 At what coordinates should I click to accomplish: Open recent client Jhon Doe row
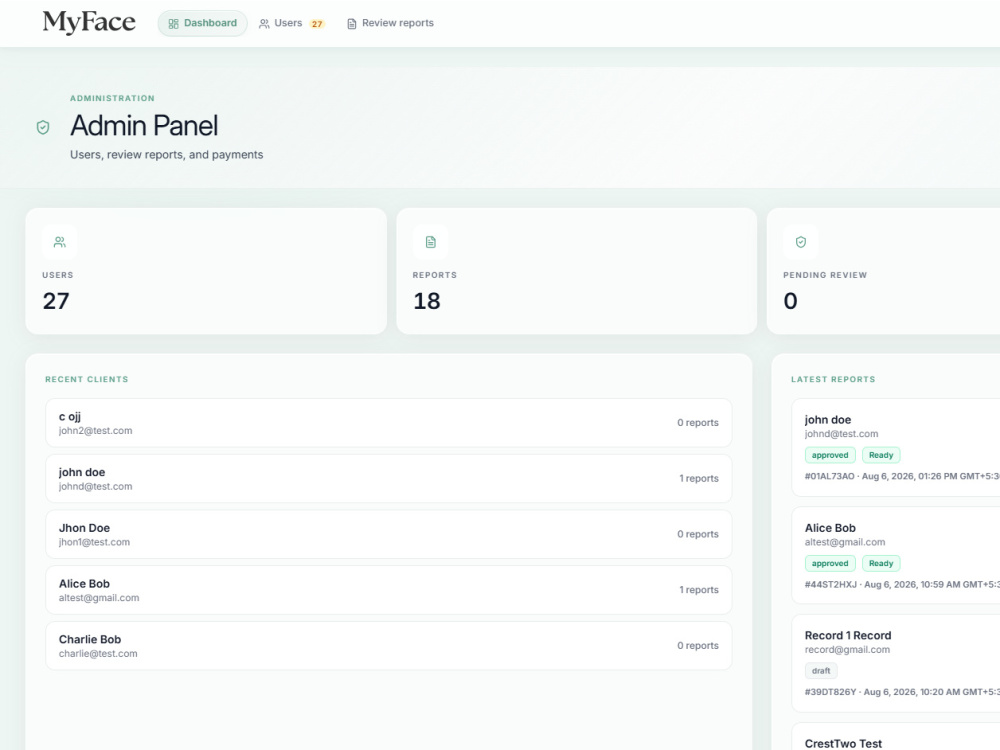point(388,534)
